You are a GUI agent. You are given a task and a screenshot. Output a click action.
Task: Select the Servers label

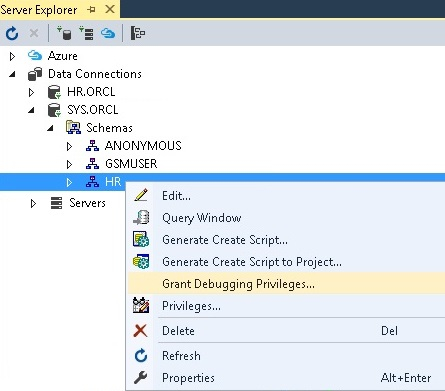point(87,203)
